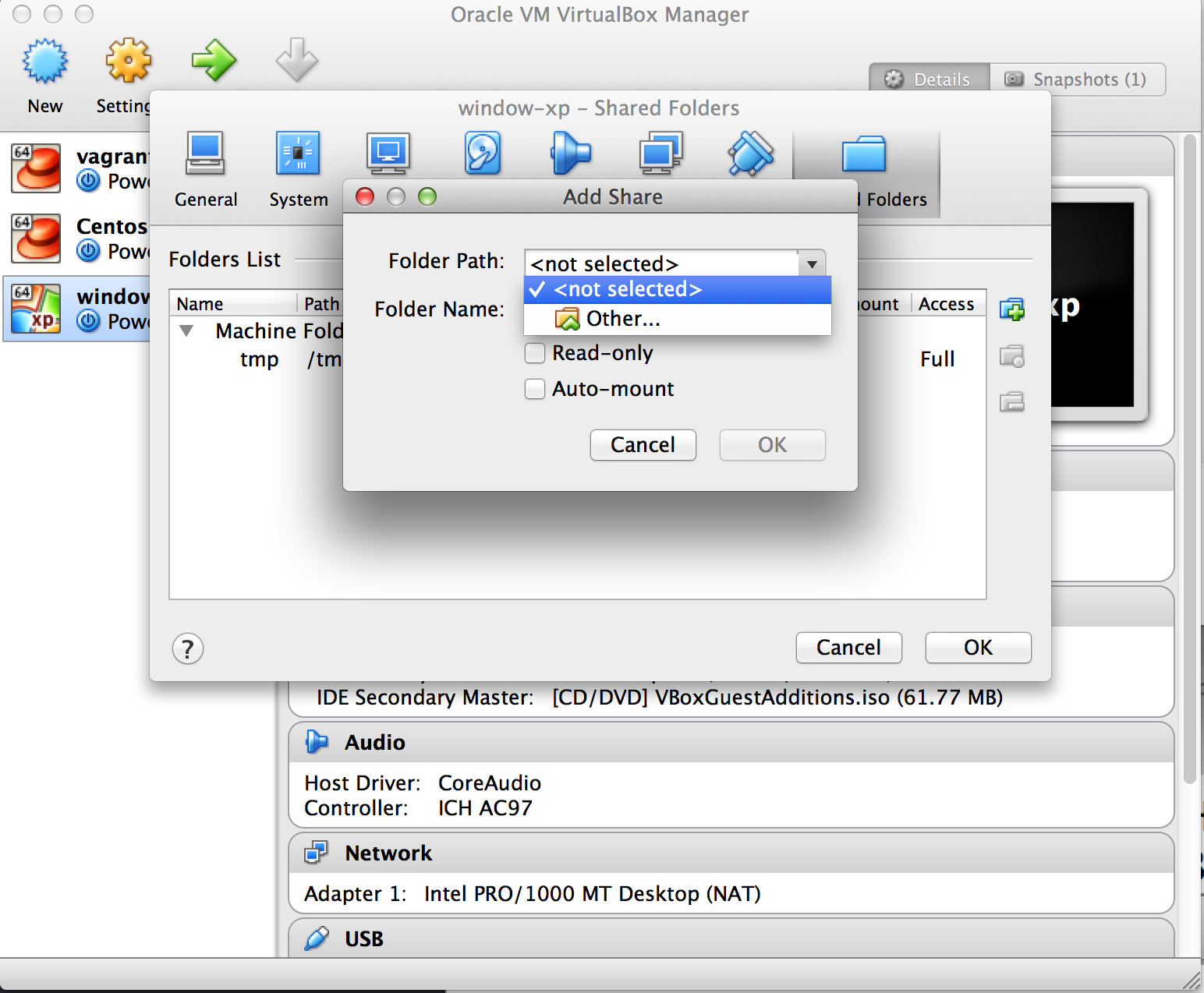Select the tmp shared folder row
Screen dimensions: 1204x993
[577, 359]
